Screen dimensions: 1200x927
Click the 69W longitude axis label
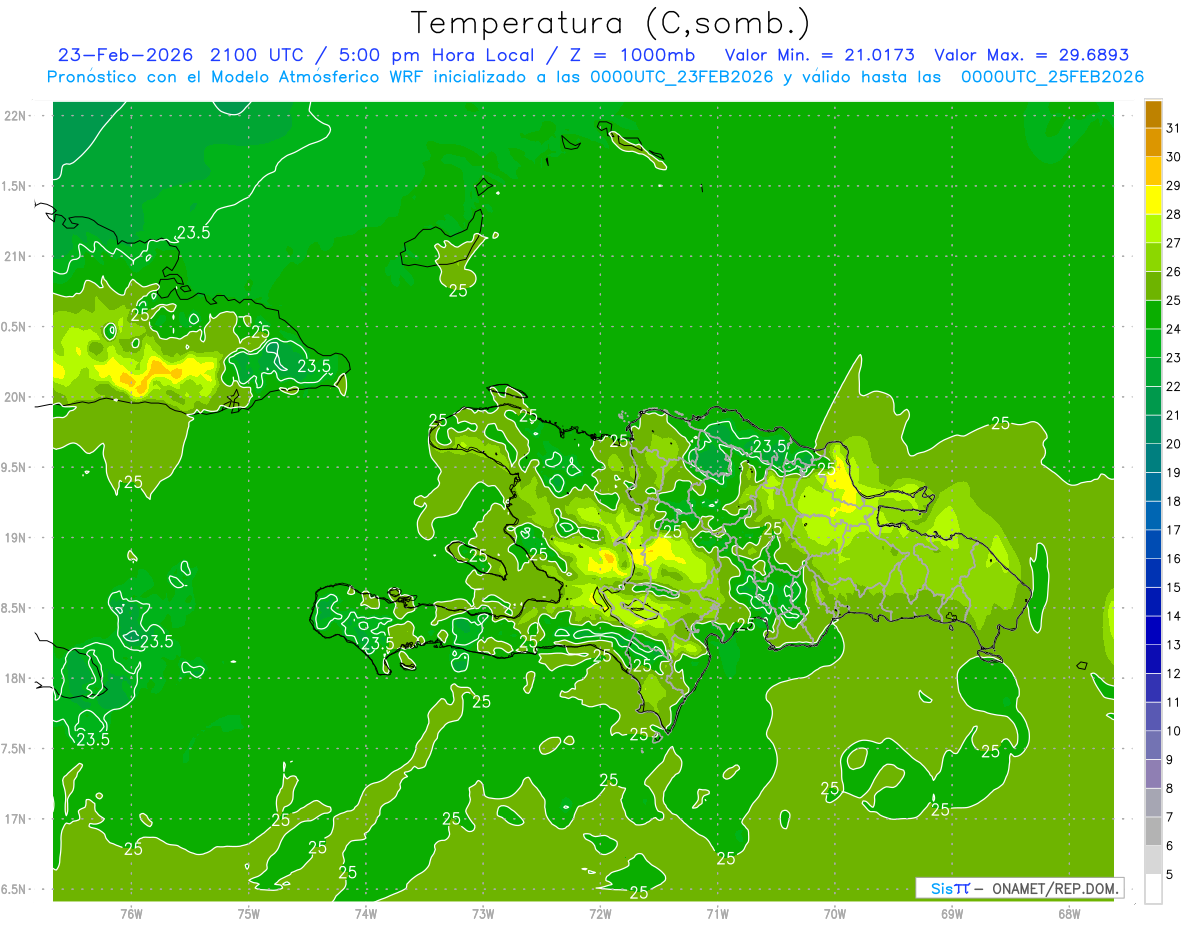coord(952,913)
